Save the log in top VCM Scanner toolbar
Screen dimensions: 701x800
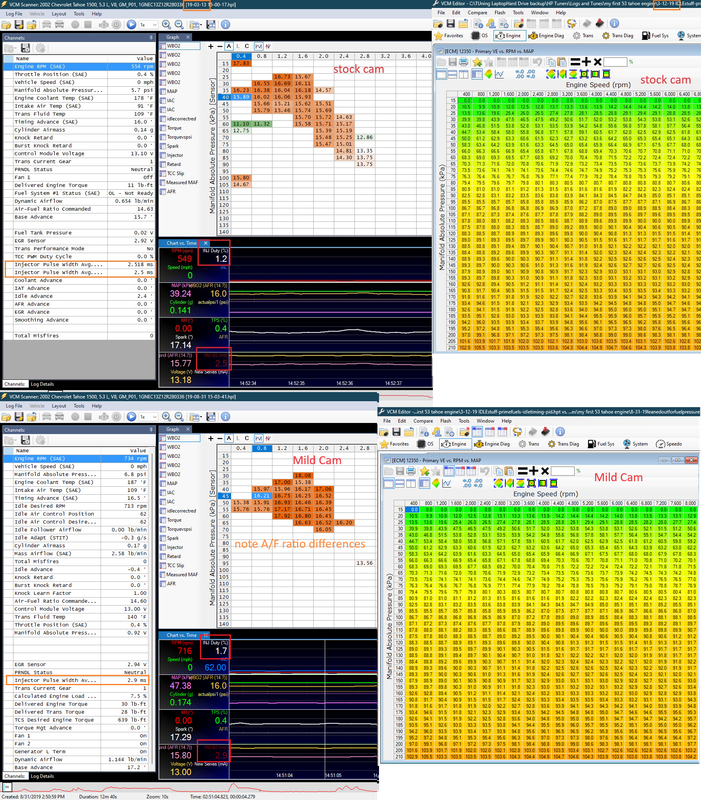click(x=19, y=24)
